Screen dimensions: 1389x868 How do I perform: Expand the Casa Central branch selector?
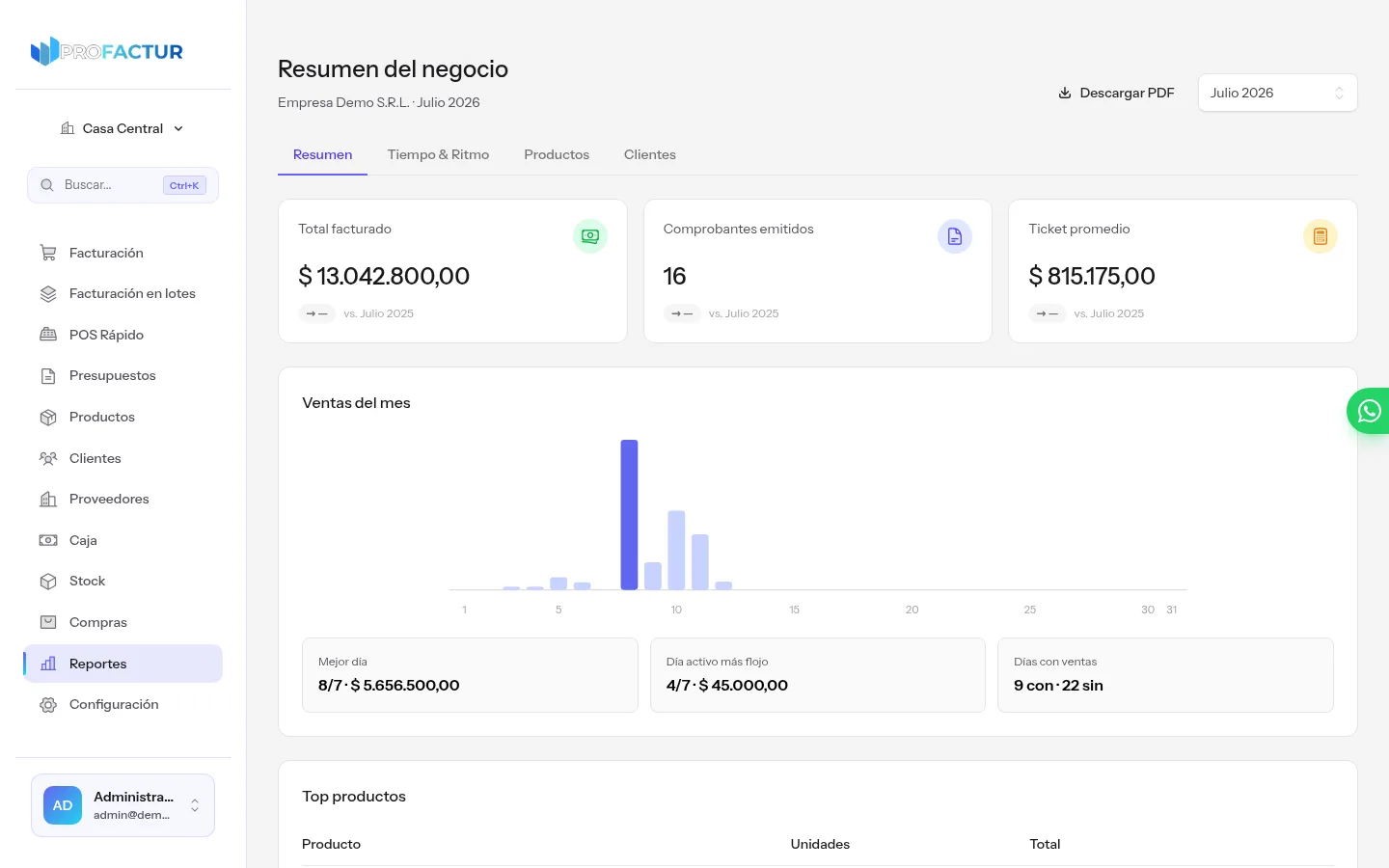click(123, 128)
